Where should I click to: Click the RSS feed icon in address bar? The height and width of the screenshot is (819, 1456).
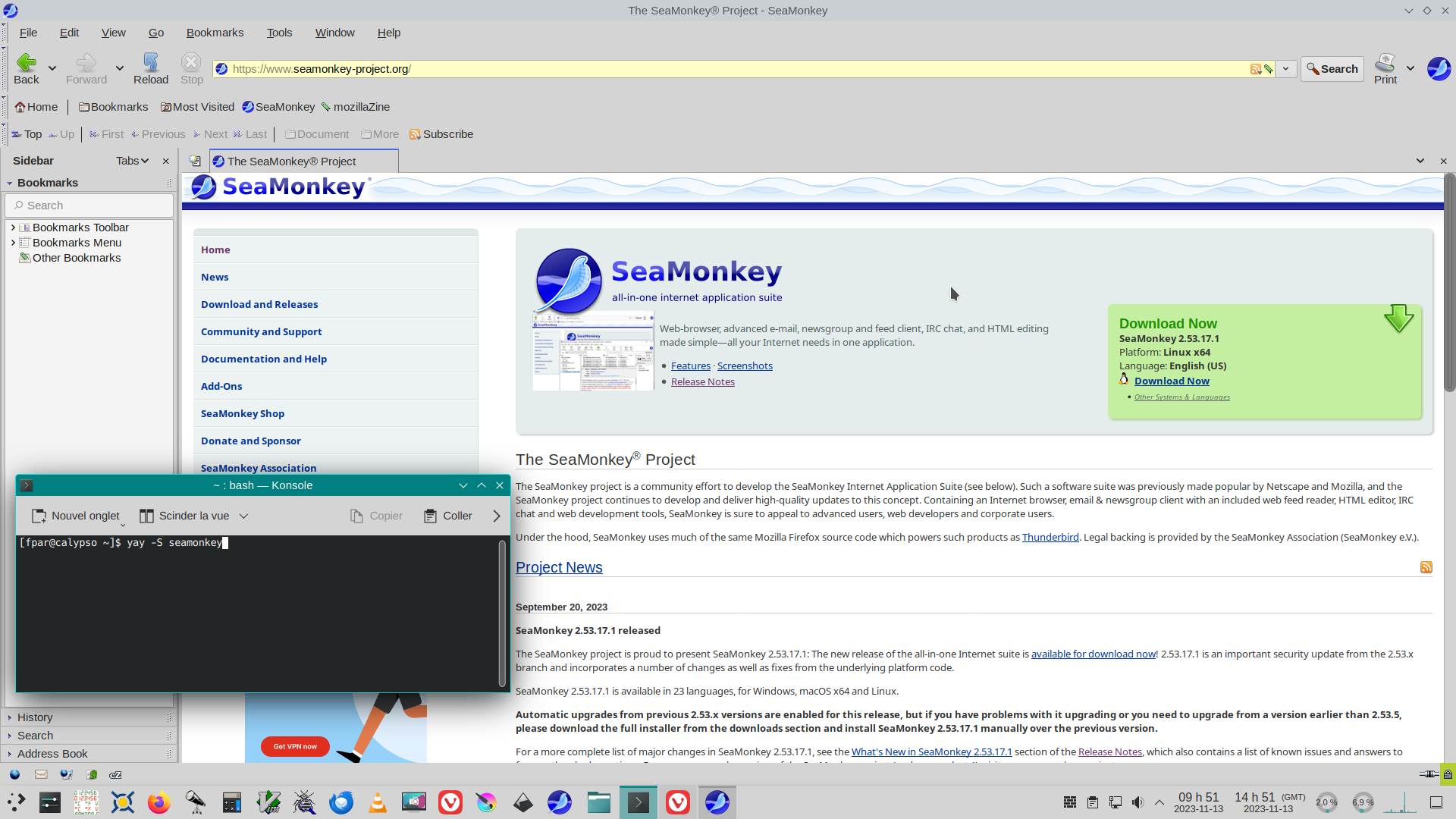click(x=1256, y=69)
